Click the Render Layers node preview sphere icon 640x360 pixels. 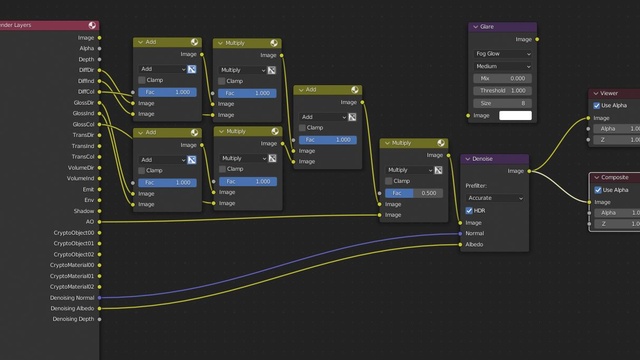92,25
